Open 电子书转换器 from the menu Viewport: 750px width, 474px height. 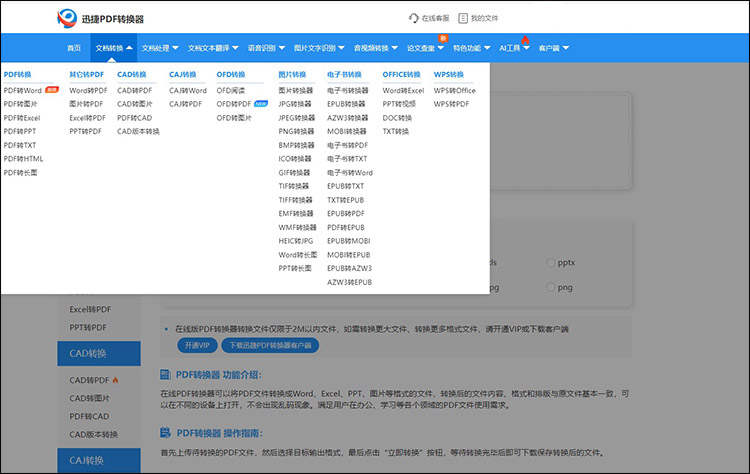pos(348,90)
